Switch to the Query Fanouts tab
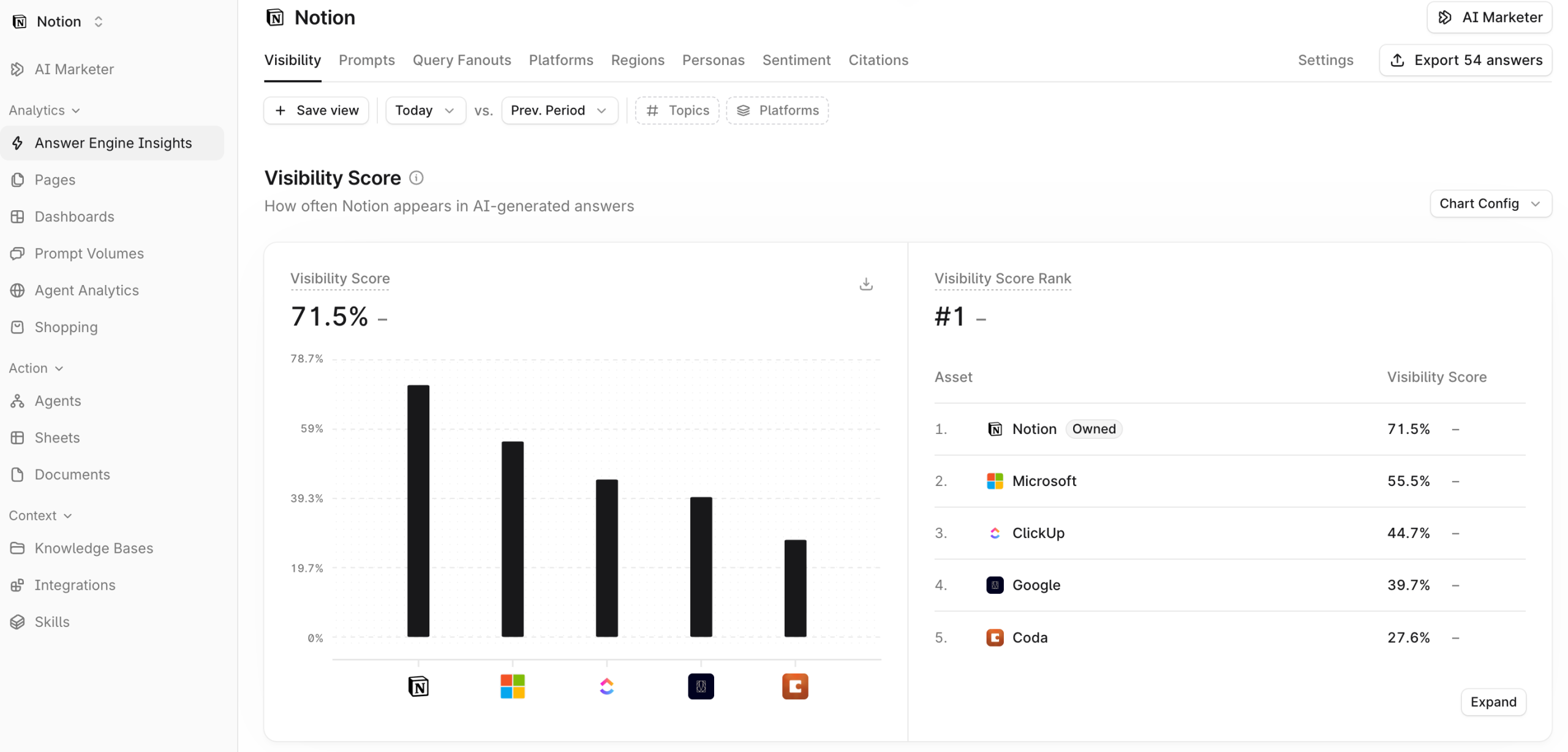 click(462, 60)
